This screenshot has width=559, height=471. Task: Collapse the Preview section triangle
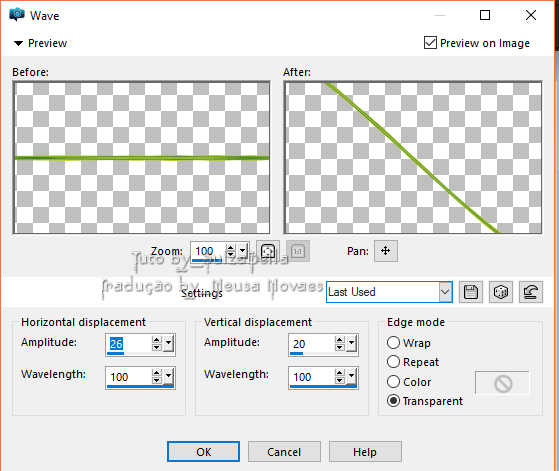point(18,43)
